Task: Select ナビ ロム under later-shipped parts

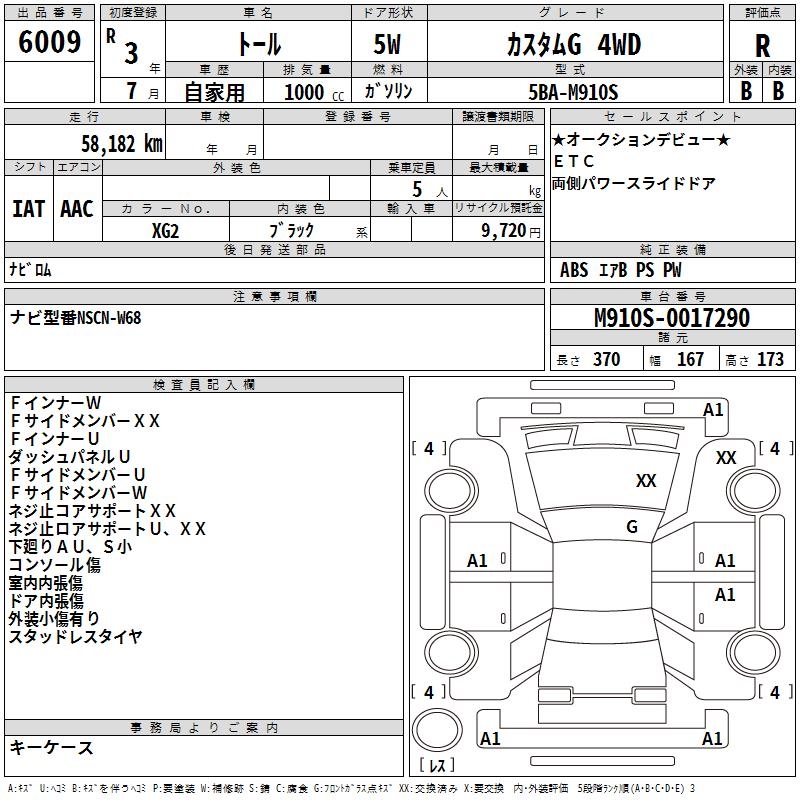Action: pyautogui.click(x=30, y=270)
